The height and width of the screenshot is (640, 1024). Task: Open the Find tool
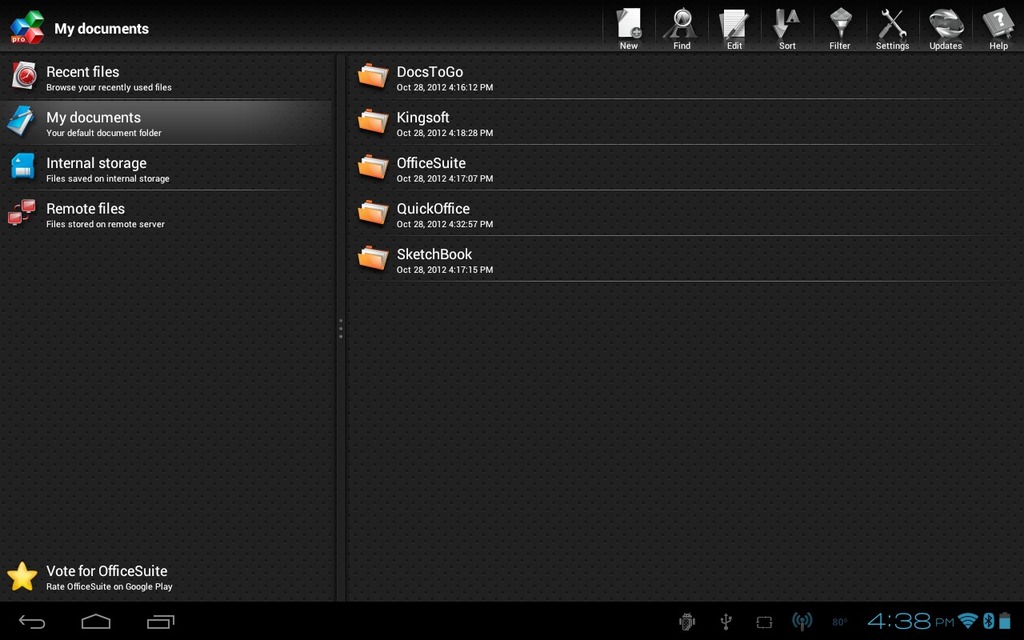(681, 28)
